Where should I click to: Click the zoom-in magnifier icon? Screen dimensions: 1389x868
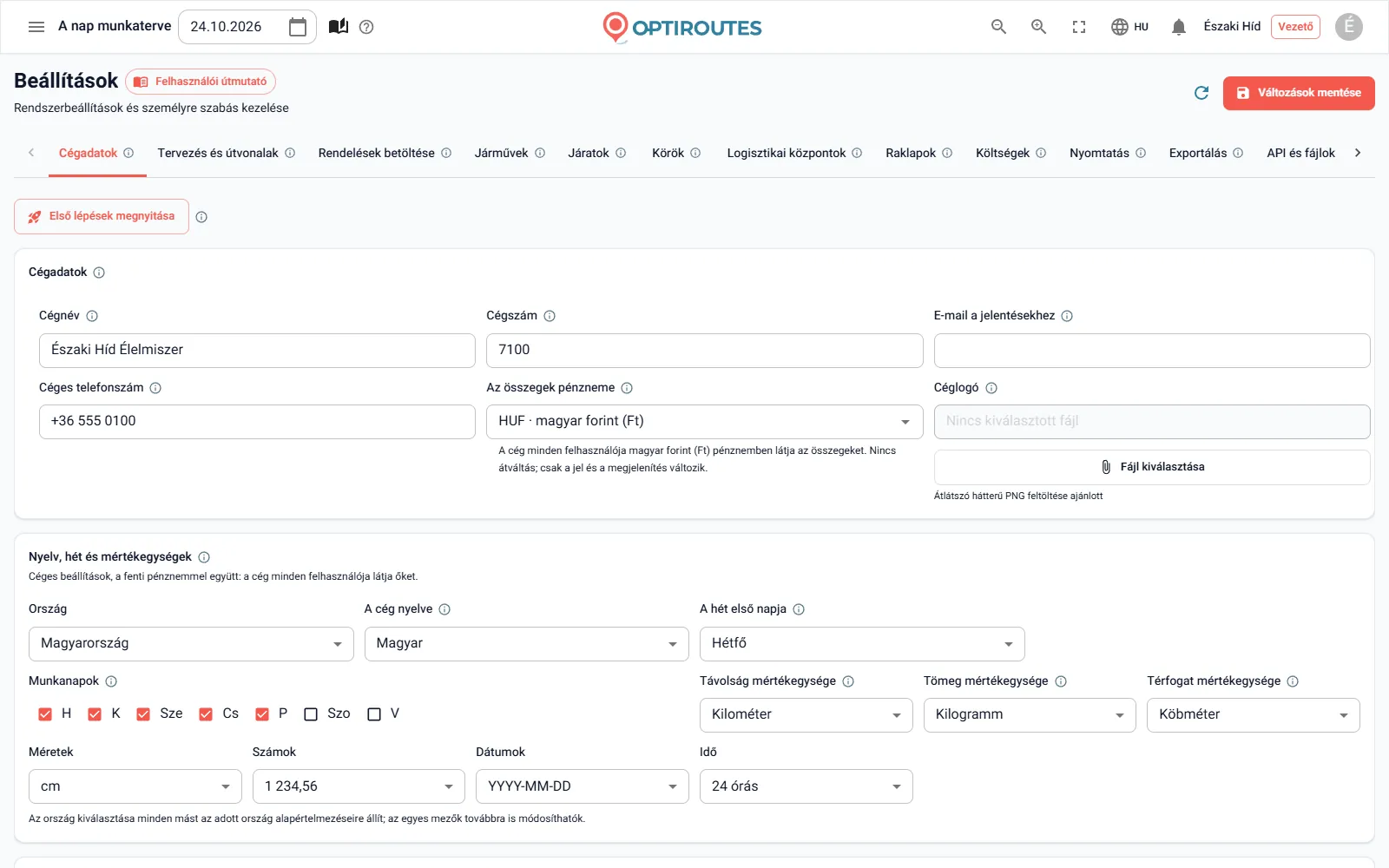[x=1039, y=27]
